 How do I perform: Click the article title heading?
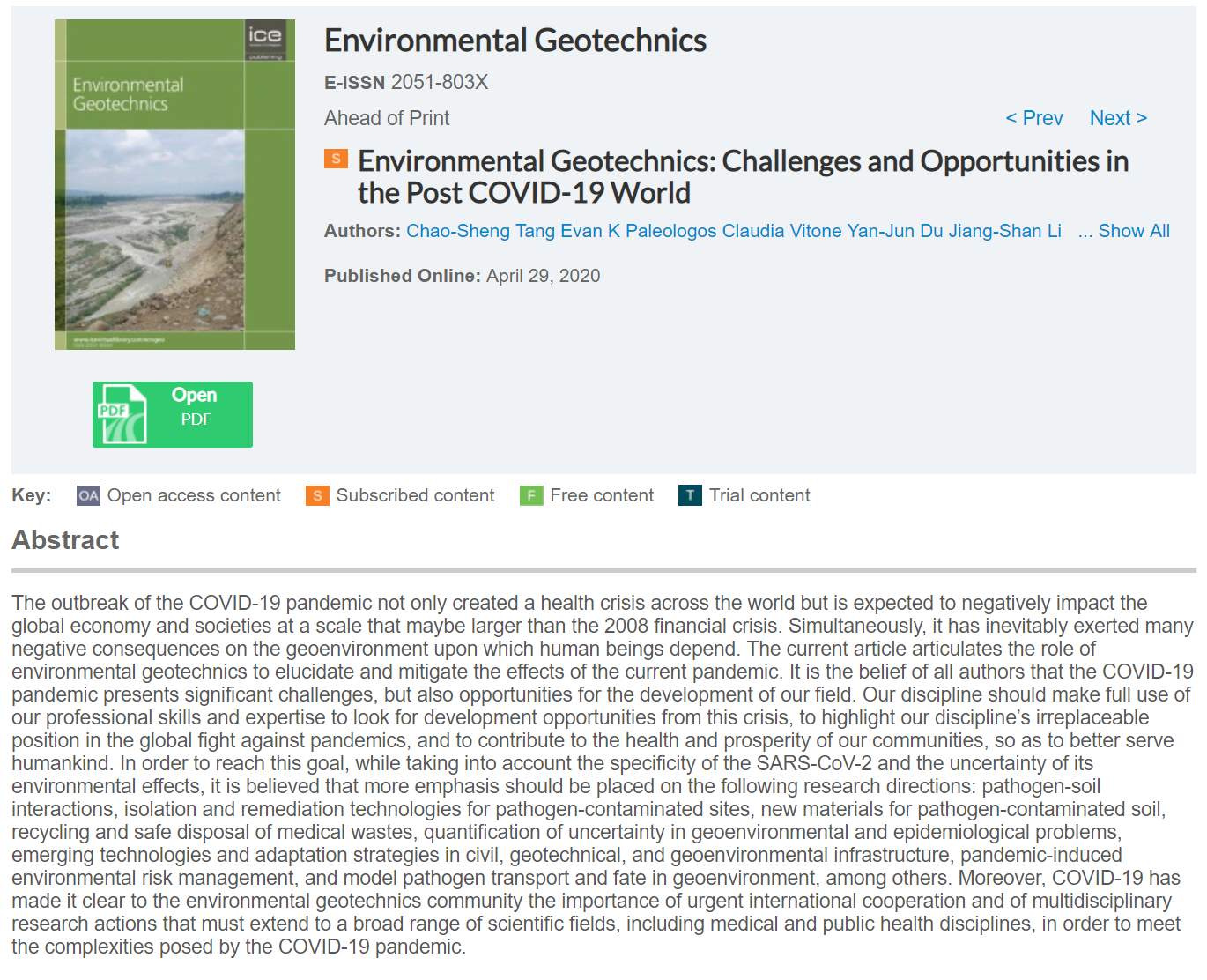743,176
